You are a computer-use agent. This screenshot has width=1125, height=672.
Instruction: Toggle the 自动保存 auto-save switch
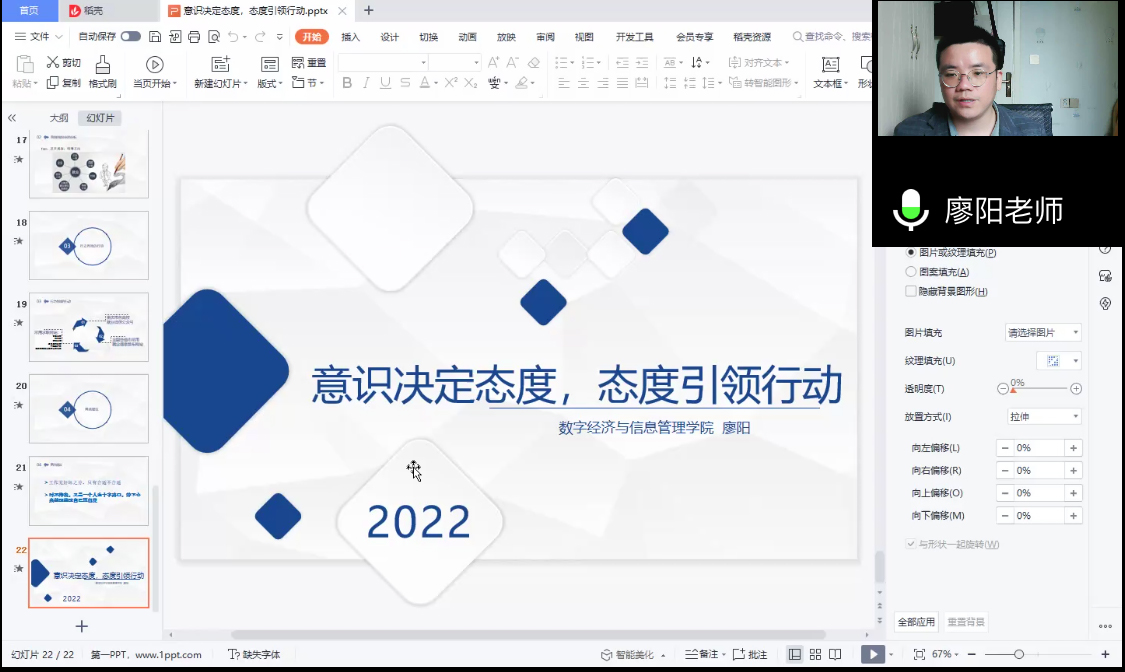(x=131, y=37)
